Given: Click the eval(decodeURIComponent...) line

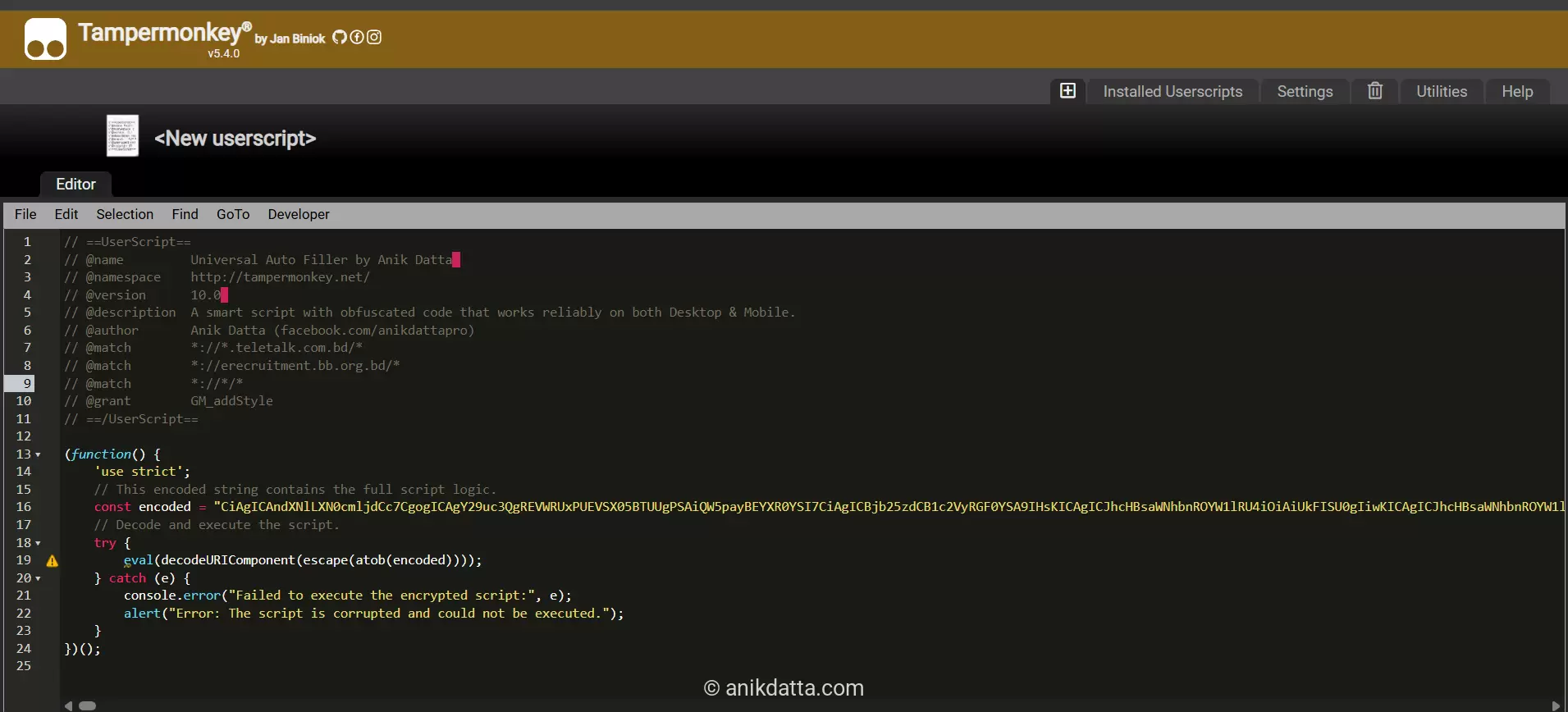Looking at the screenshot, I should [303, 560].
